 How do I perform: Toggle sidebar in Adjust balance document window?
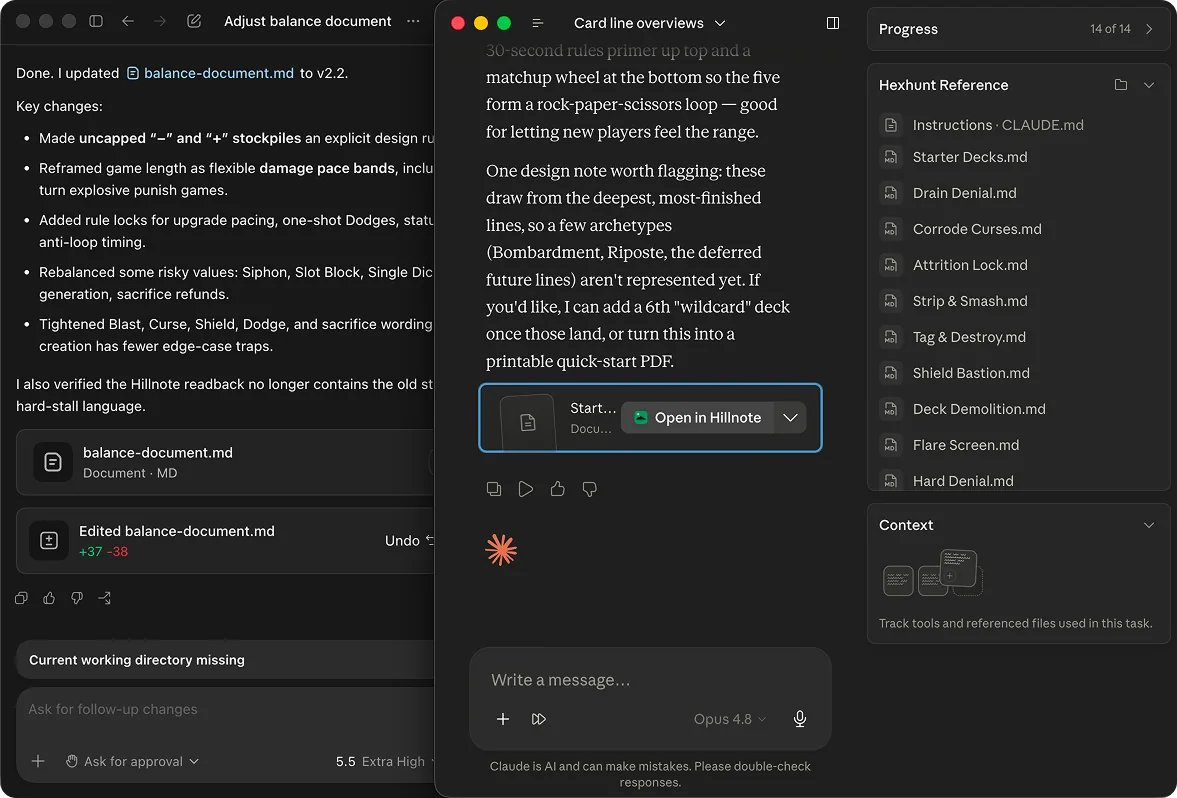tap(96, 21)
